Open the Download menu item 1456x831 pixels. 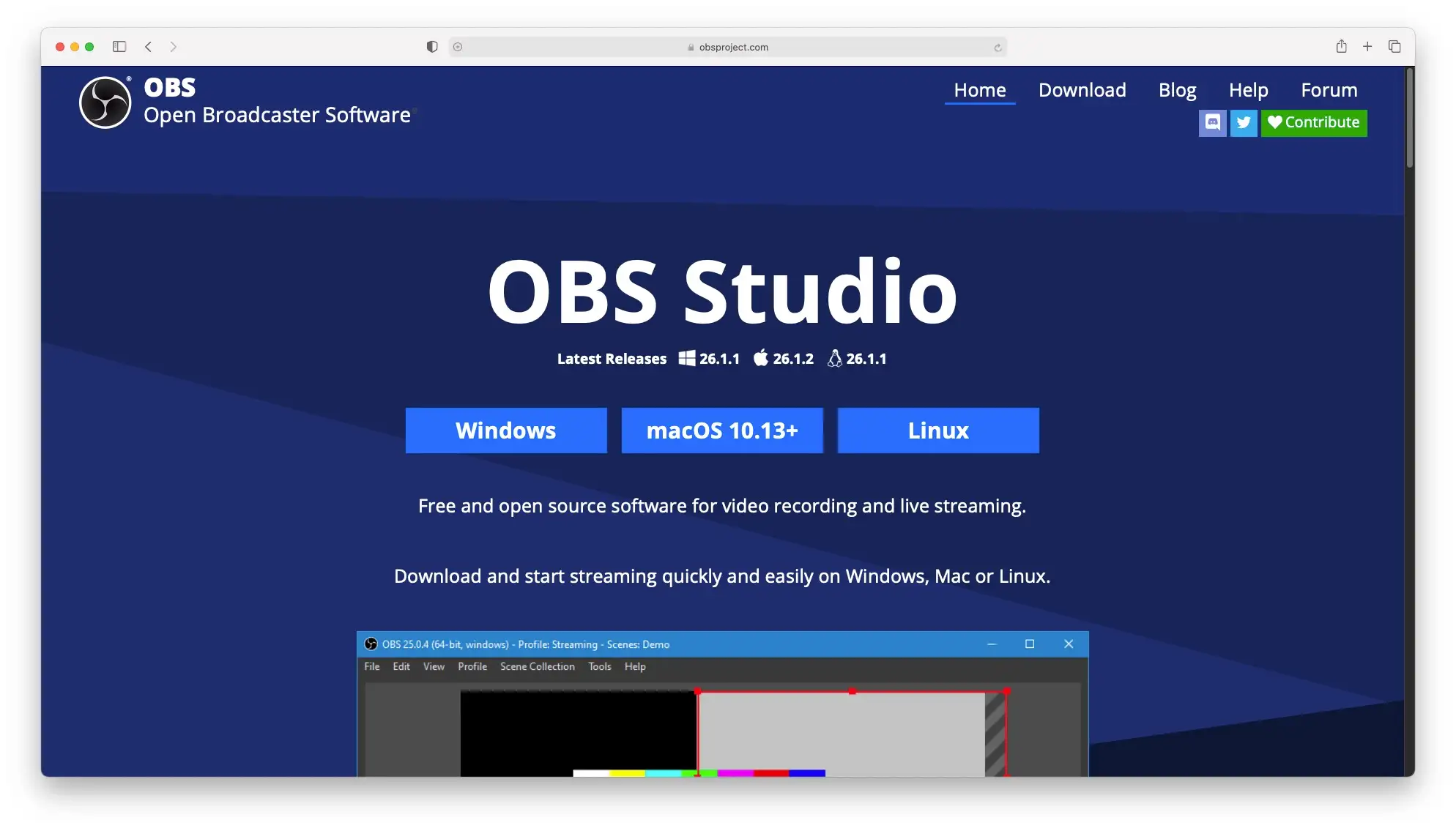tap(1082, 90)
